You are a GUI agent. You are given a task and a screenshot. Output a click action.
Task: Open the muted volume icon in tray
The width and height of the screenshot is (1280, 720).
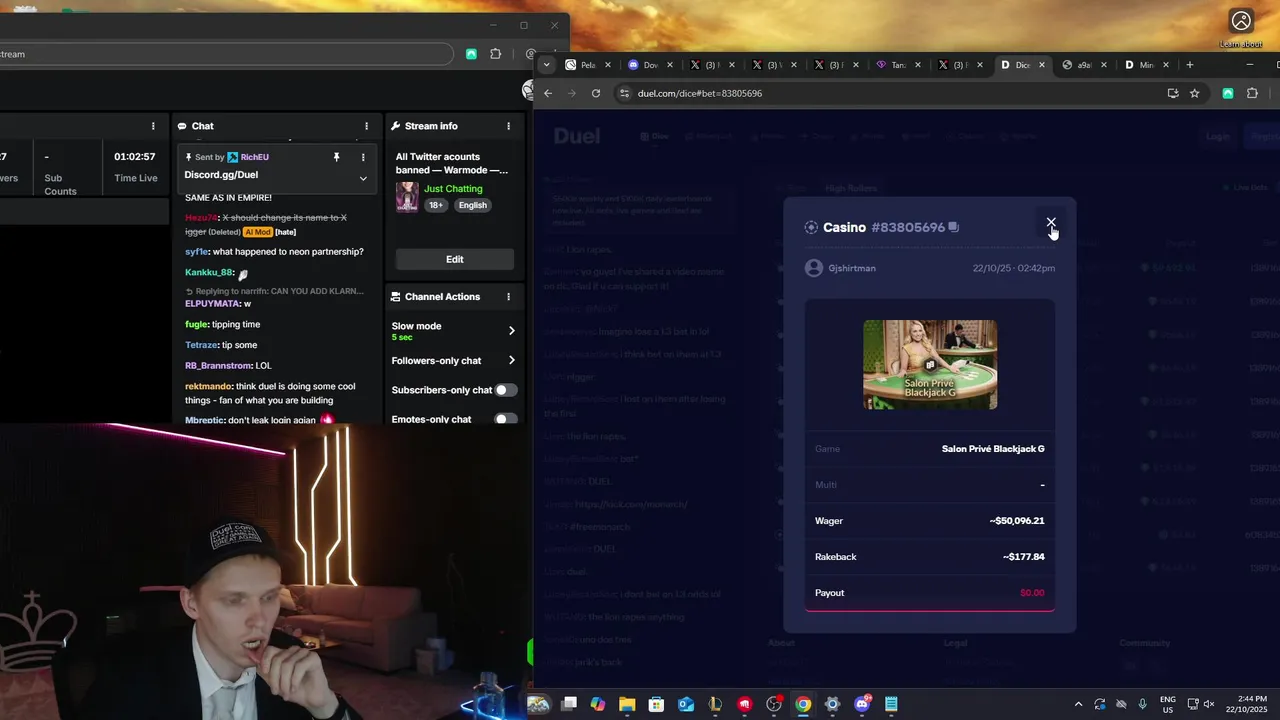pos(1209,704)
